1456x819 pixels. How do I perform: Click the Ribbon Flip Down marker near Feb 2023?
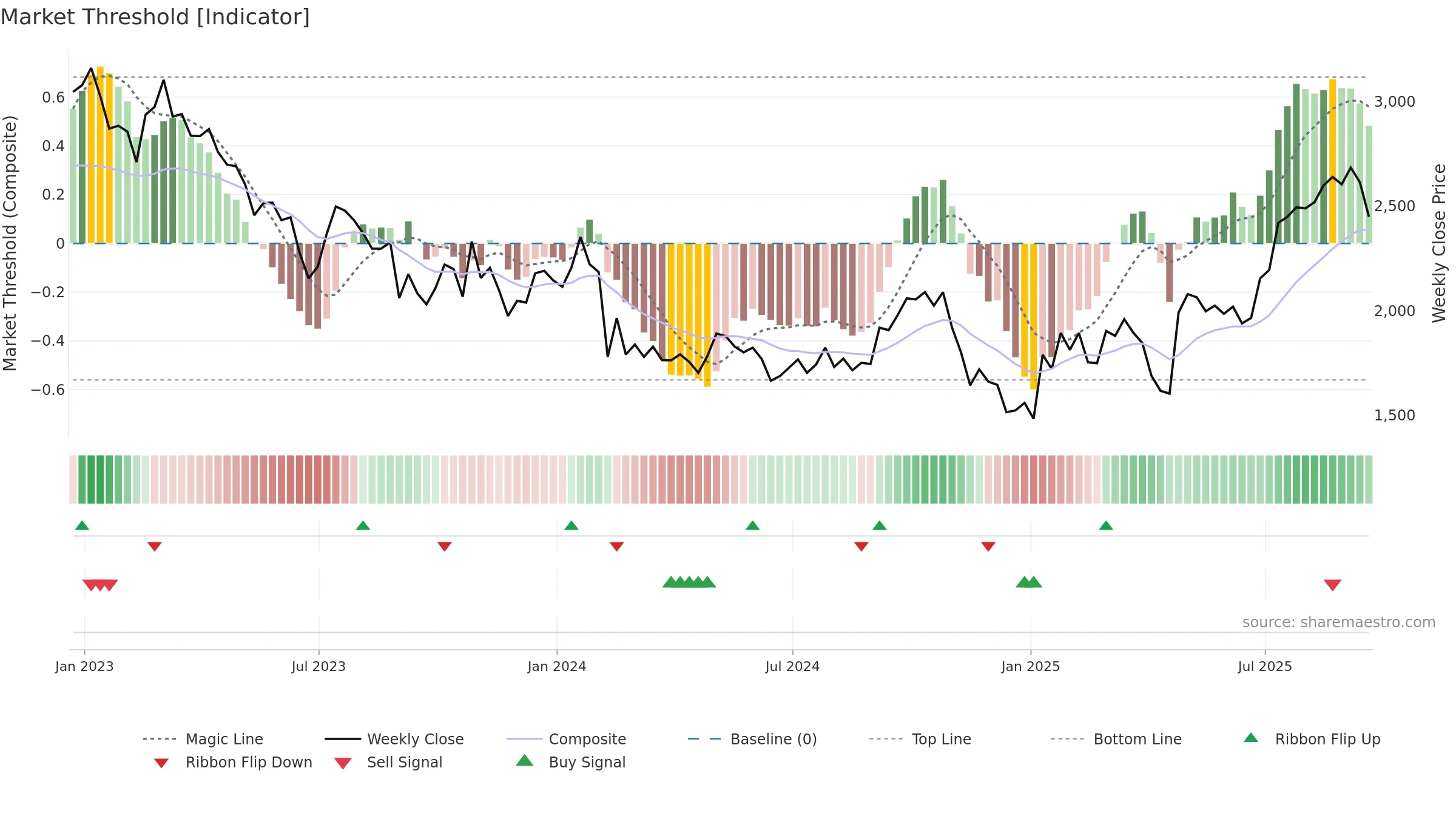tap(155, 547)
